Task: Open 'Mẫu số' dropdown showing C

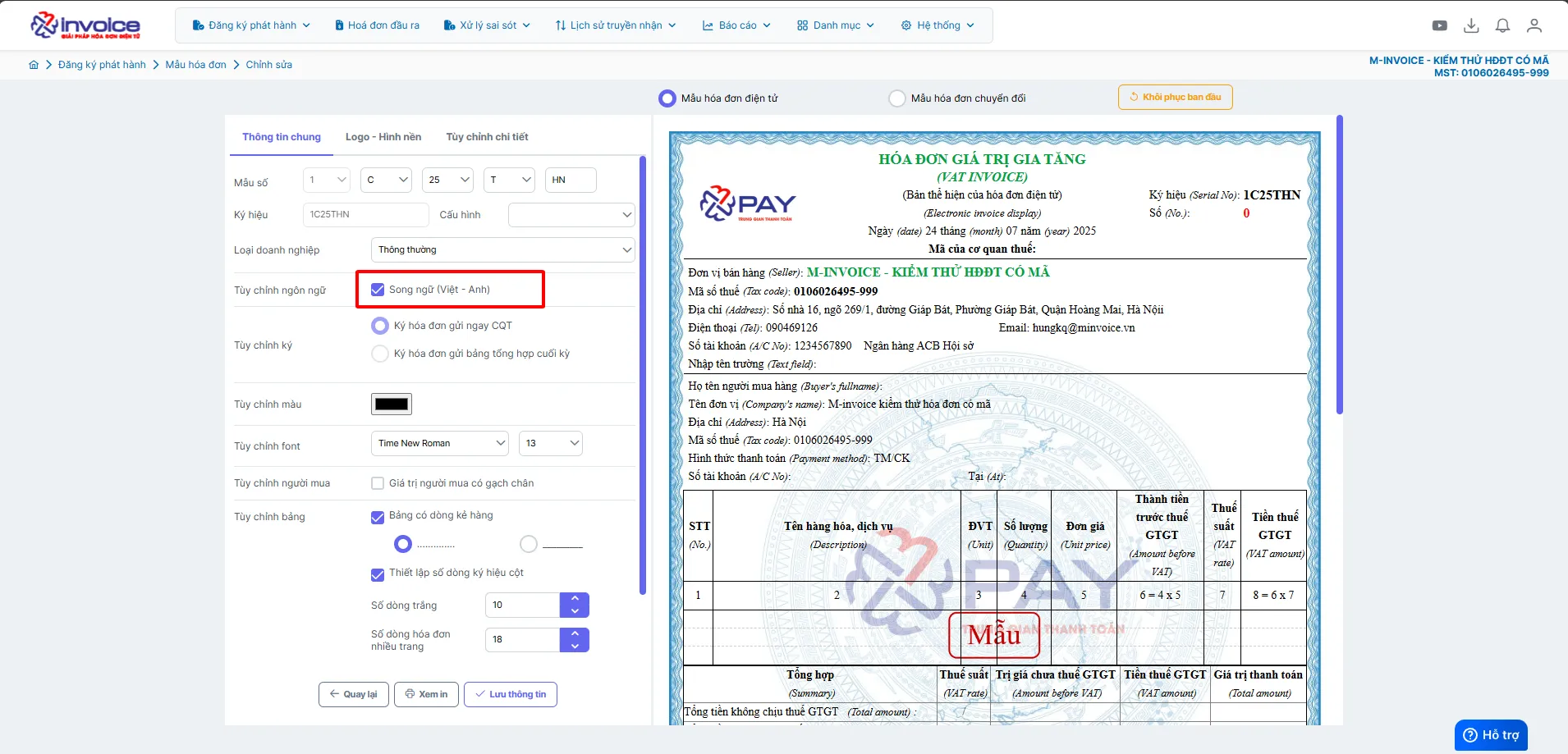Action: [386, 180]
